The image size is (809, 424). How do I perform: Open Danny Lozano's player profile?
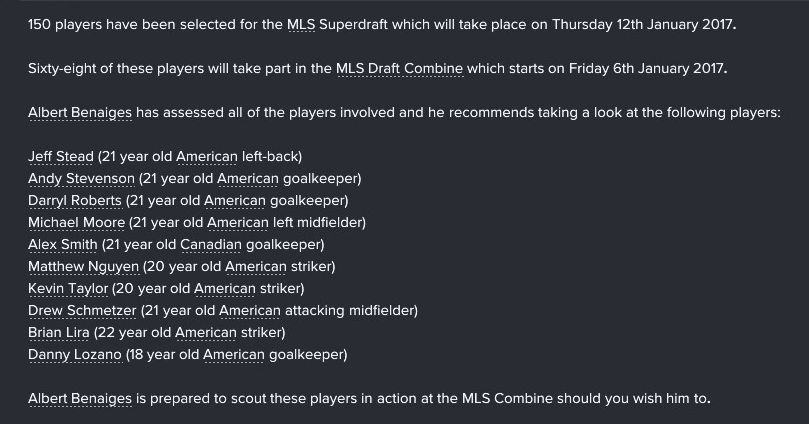pos(75,355)
